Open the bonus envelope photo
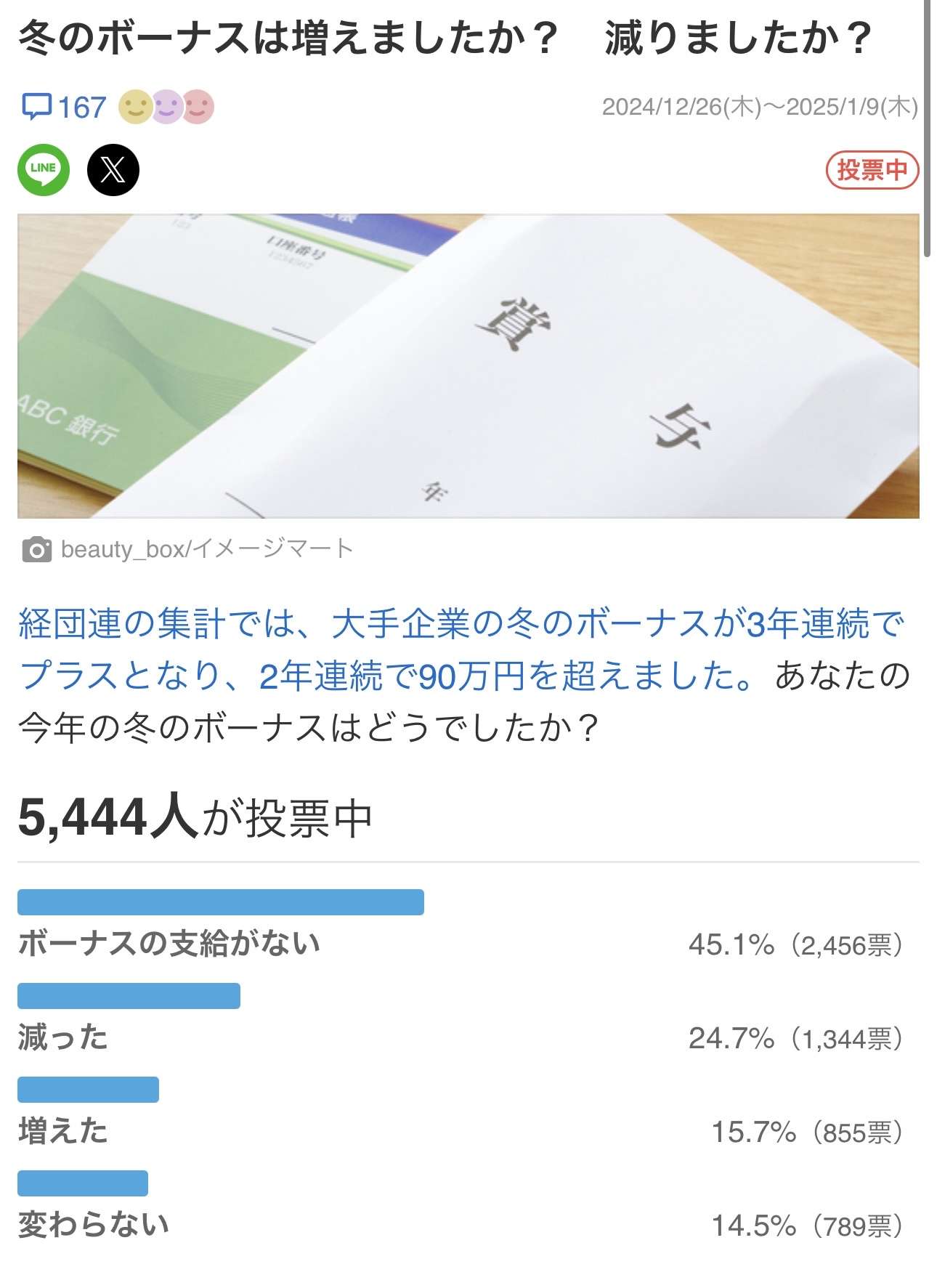 (468, 365)
